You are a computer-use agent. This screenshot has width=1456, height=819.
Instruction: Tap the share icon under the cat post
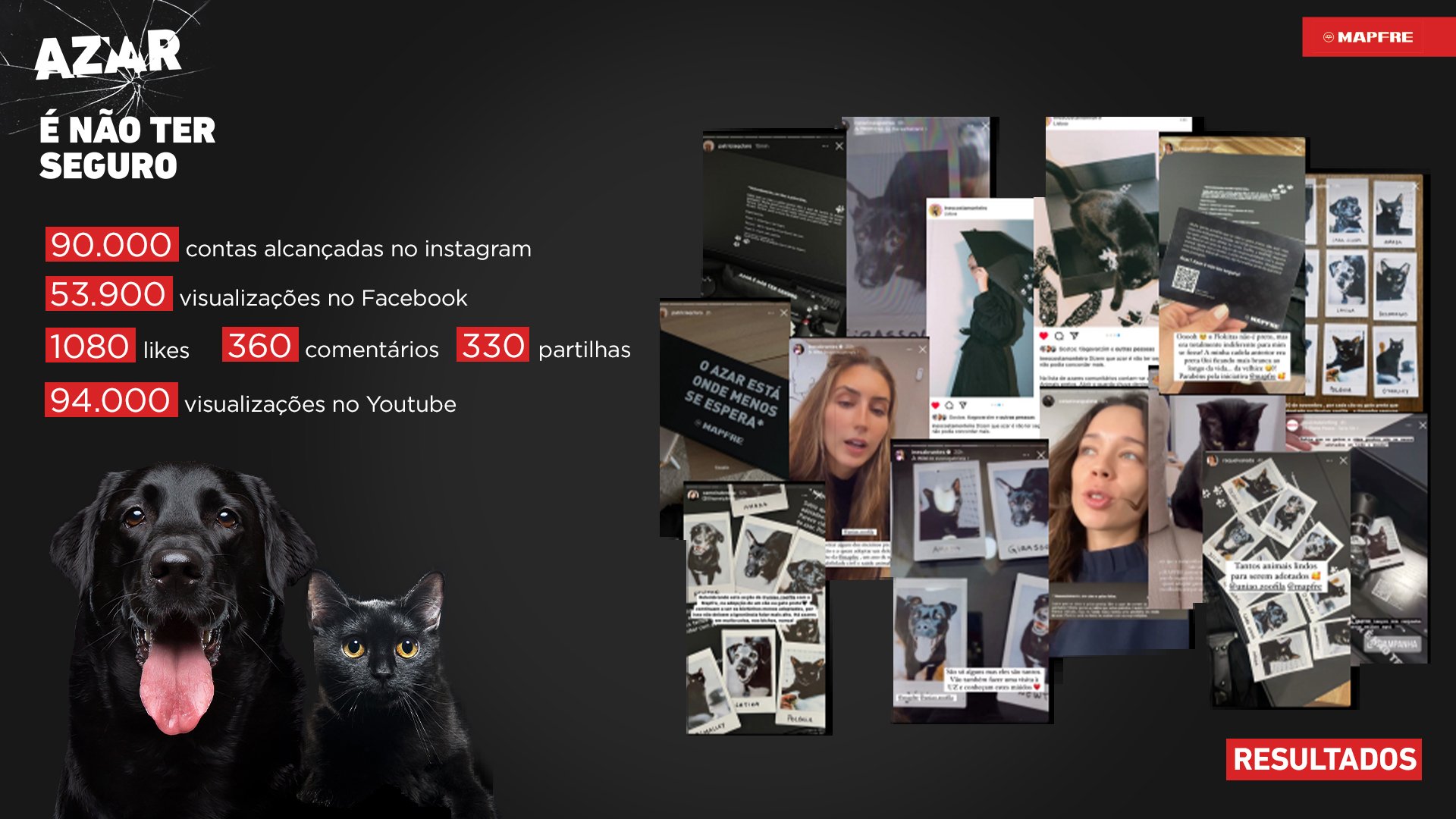click(1074, 335)
